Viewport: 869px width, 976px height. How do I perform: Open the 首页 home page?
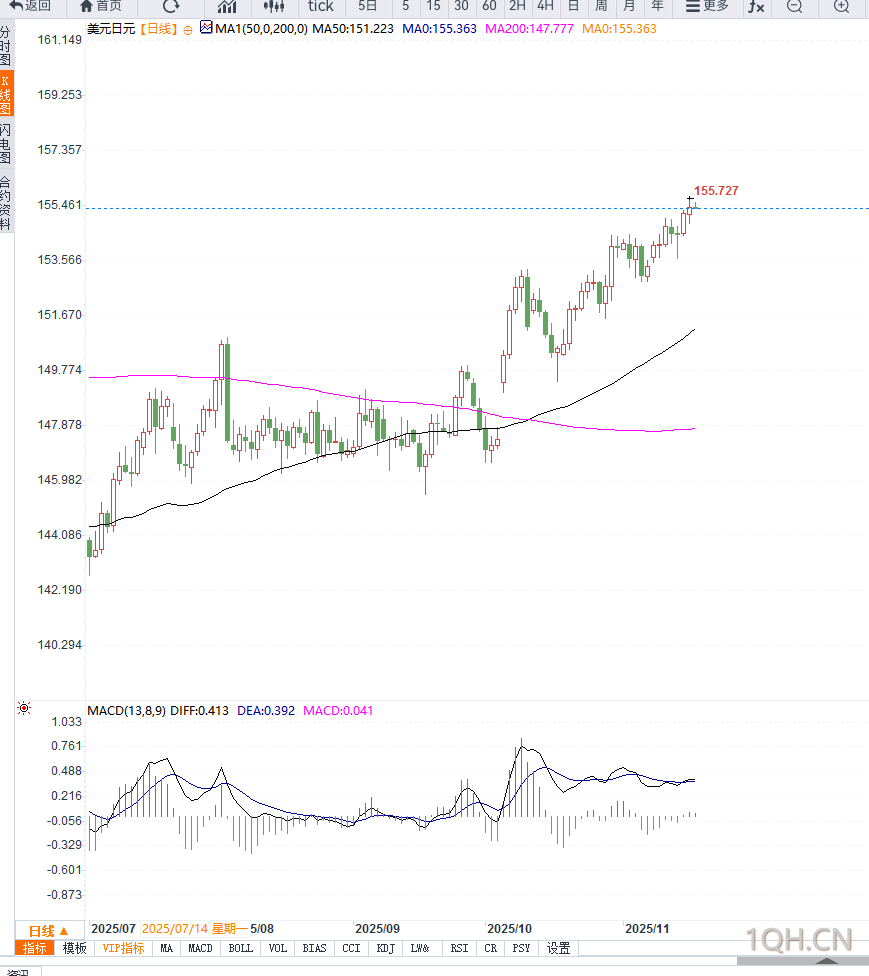[x=101, y=6]
